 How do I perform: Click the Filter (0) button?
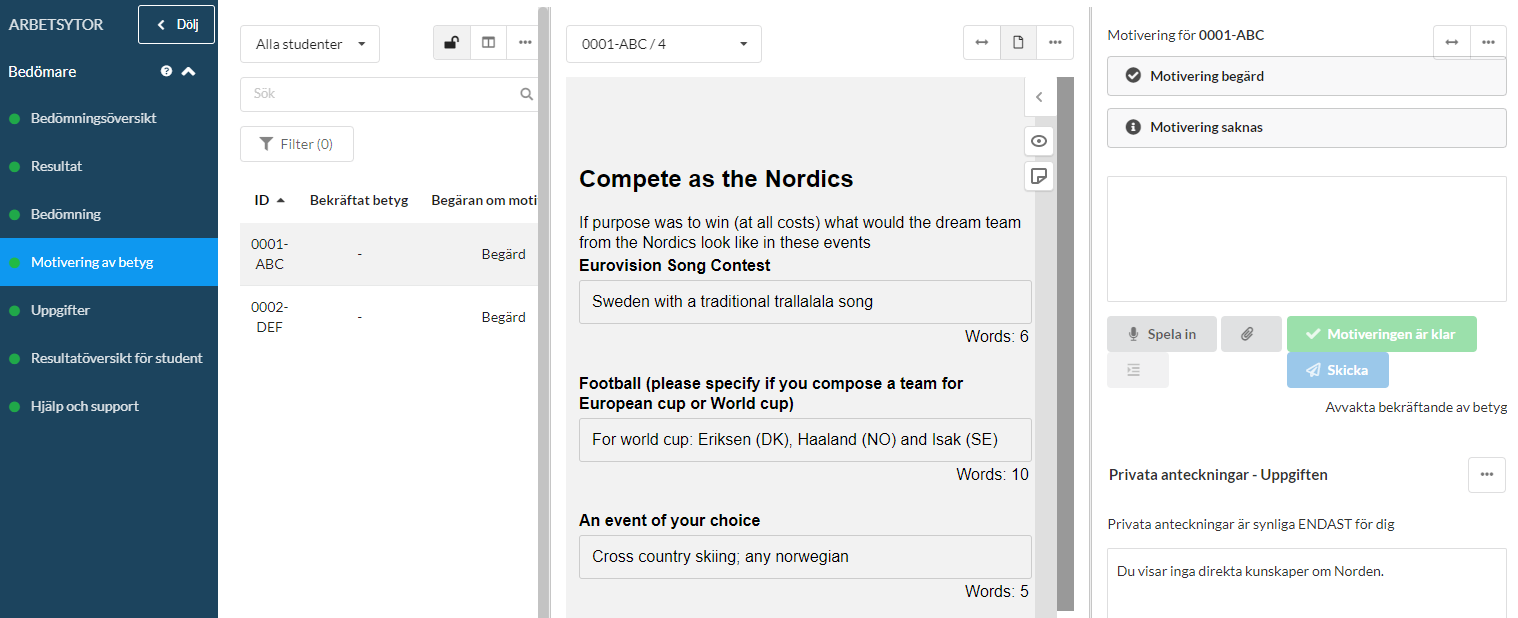tap(297, 144)
